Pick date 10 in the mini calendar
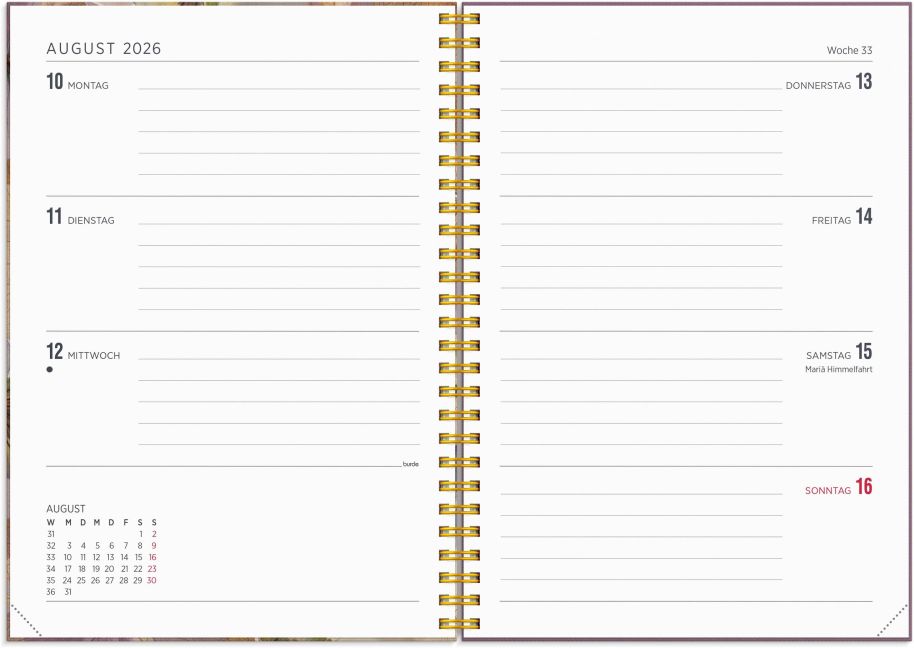The width and height of the screenshot is (914, 648). [68, 558]
